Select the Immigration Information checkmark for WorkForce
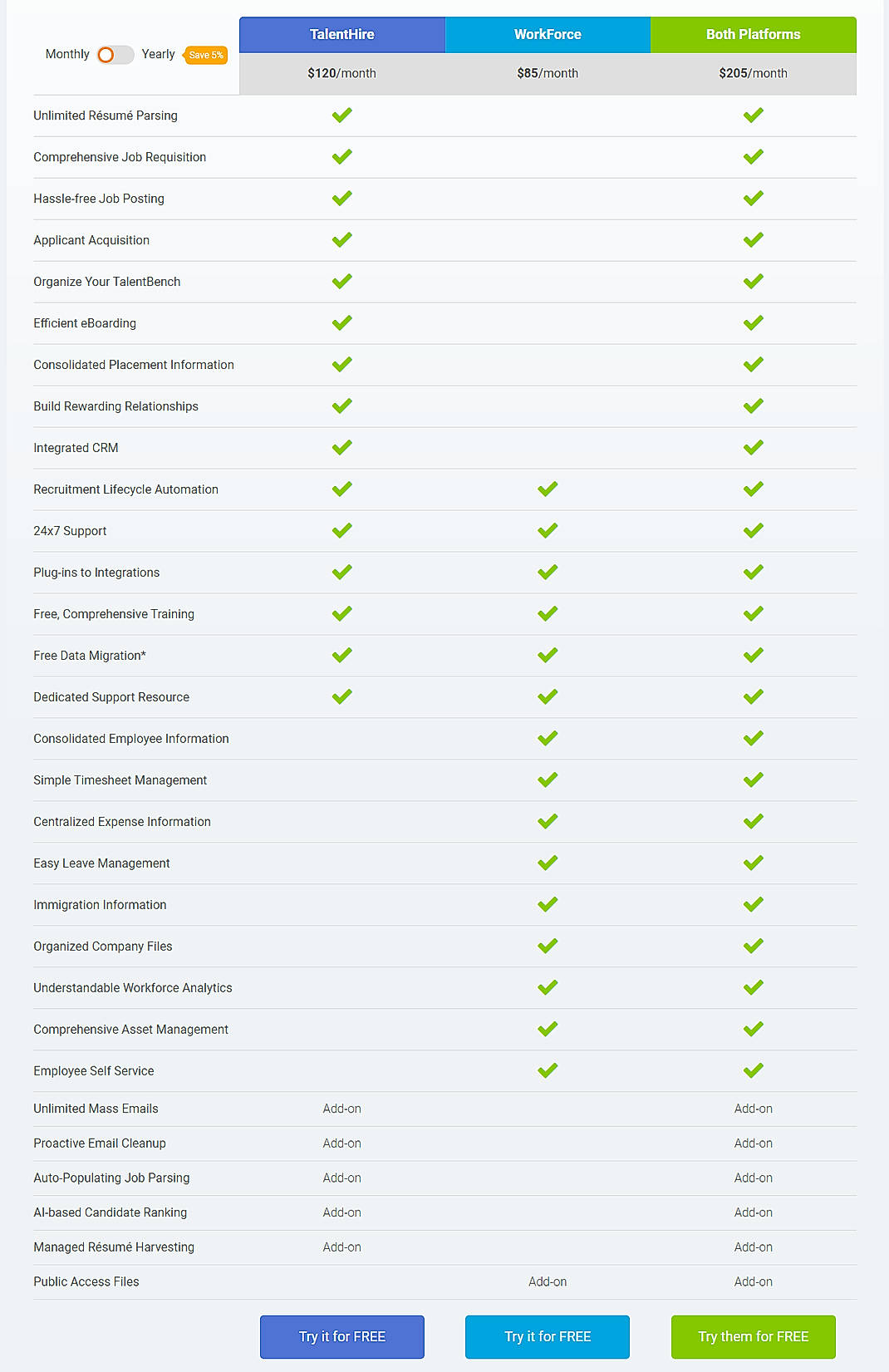The image size is (889, 1372). pos(547,904)
